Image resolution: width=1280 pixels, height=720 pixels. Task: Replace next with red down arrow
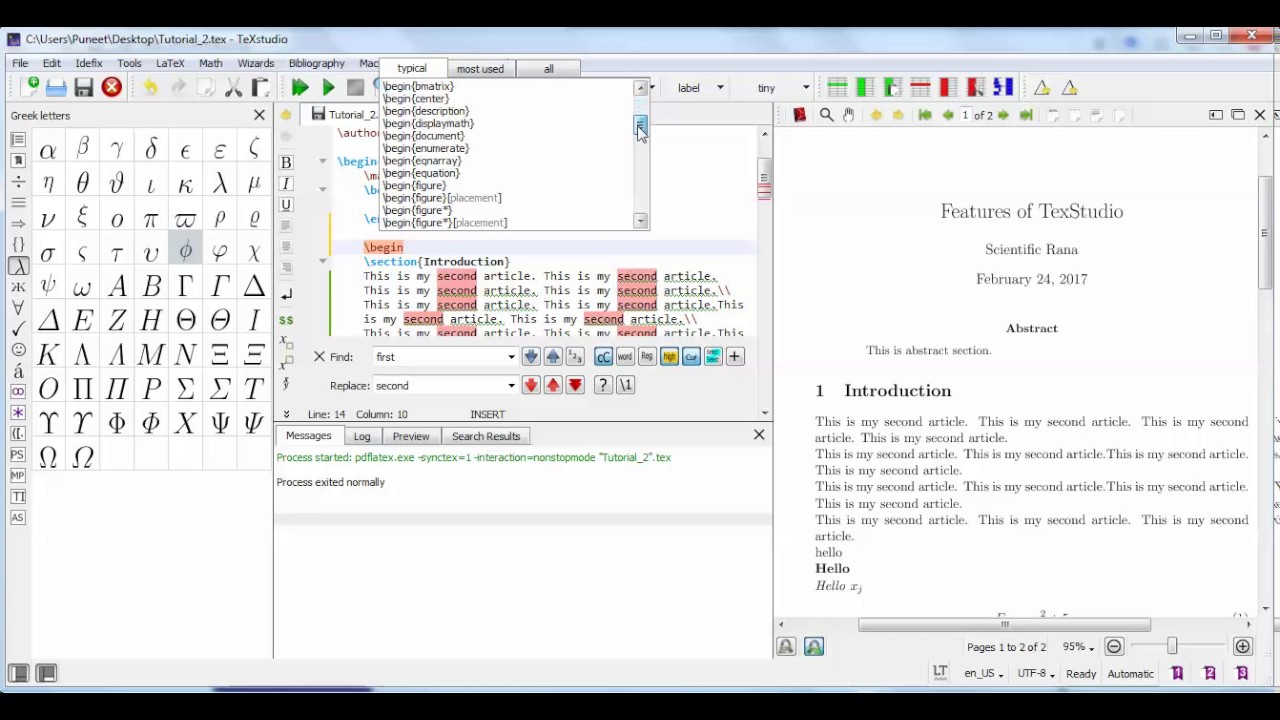pyautogui.click(x=531, y=385)
